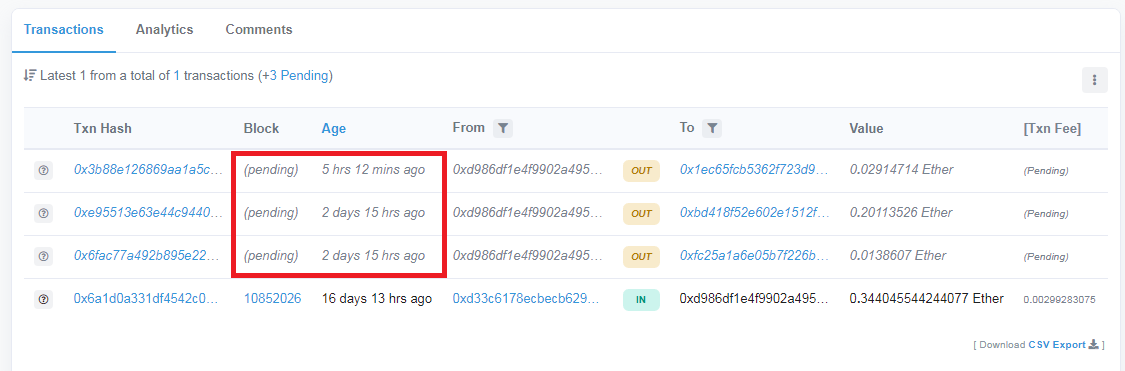This screenshot has width=1125, height=371.
Task: Click pending block status of 0x3b88e126869aa1a5c row
Action: tap(271, 170)
